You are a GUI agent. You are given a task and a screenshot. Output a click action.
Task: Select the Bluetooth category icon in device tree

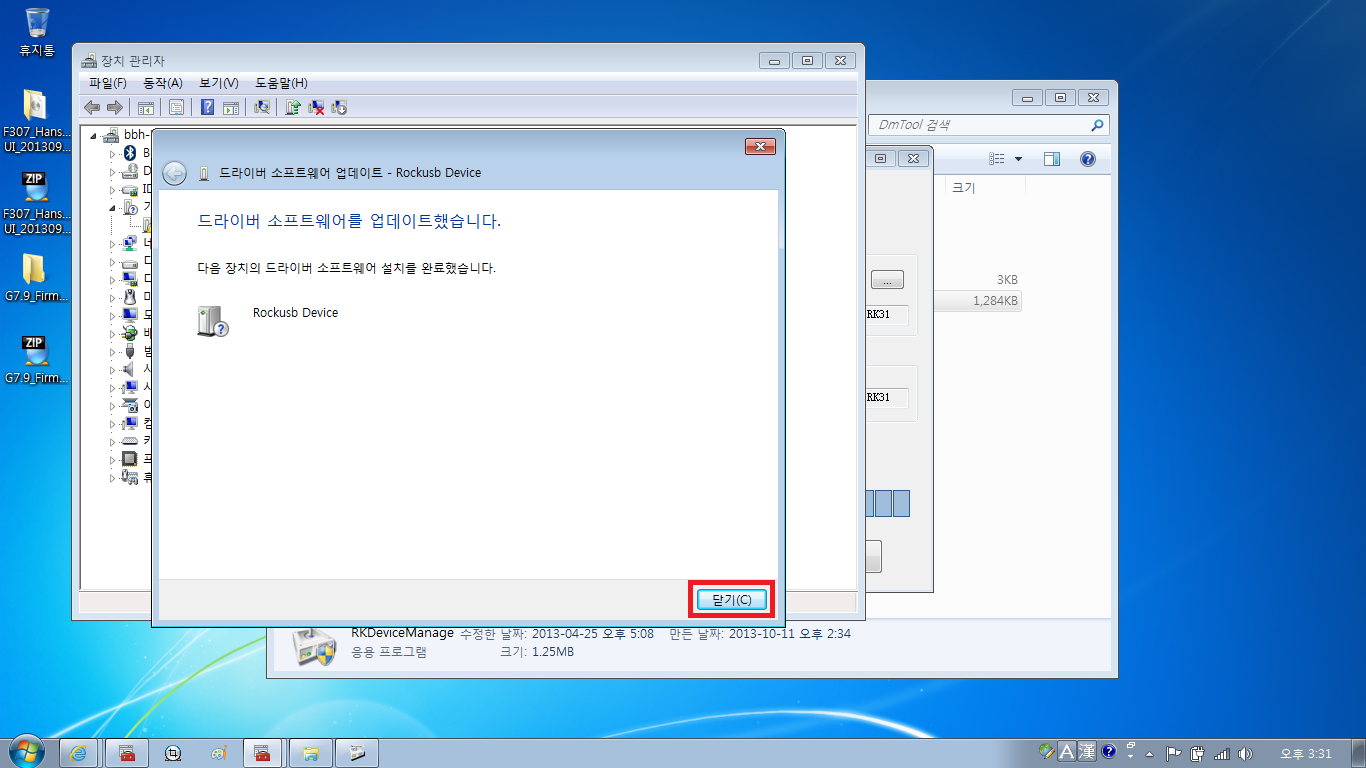(129, 153)
